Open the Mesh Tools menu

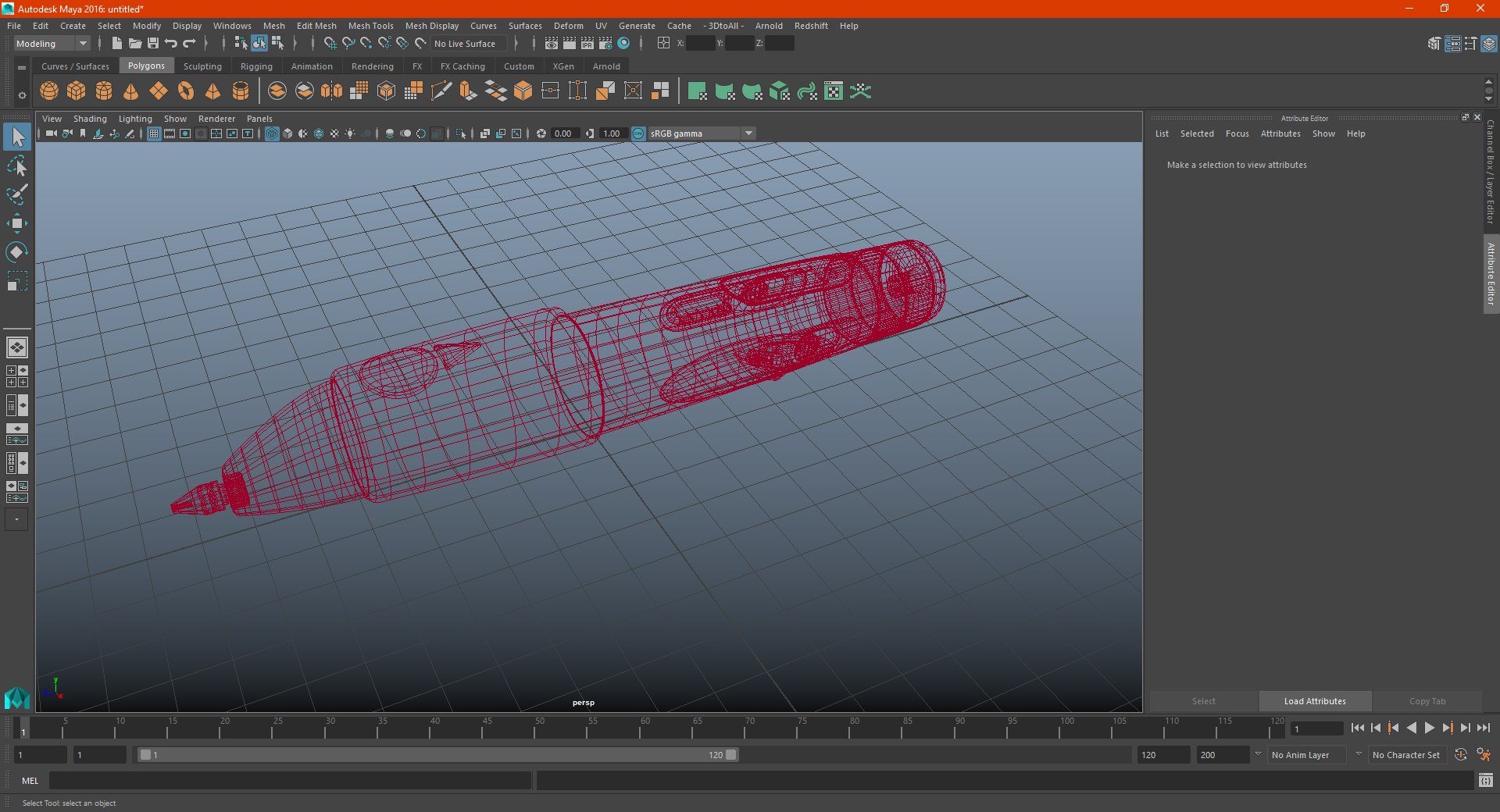tap(371, 26)
